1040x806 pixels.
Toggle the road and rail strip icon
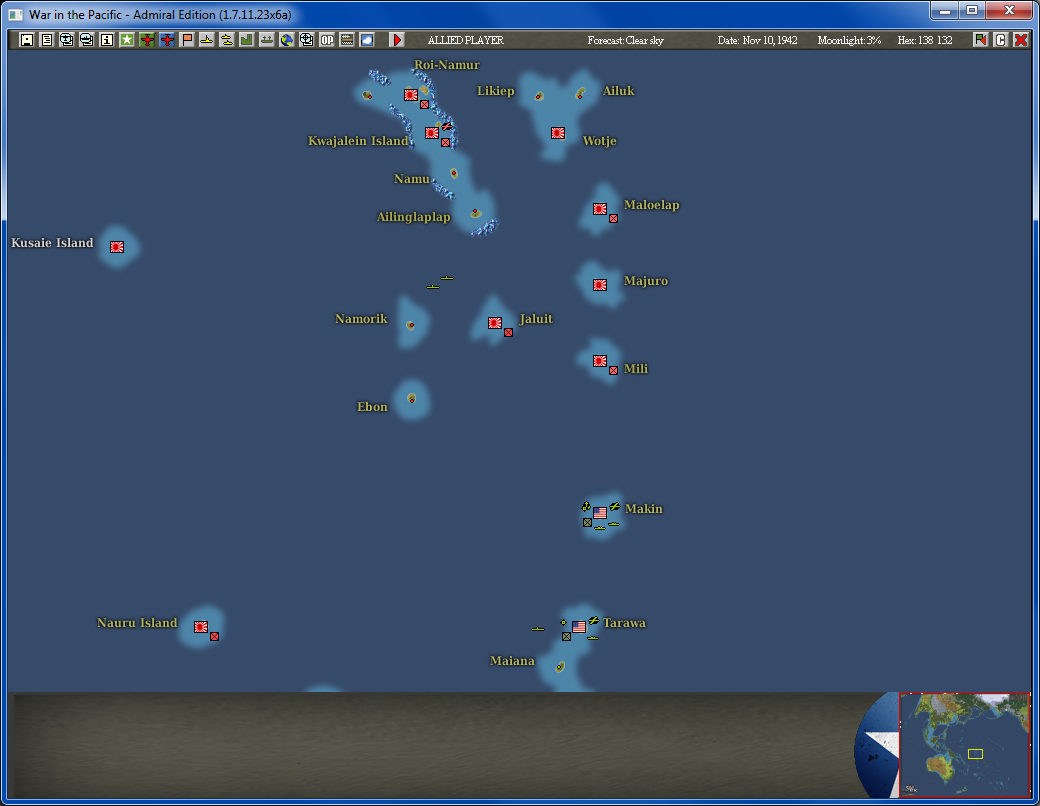tap(346, 40)
